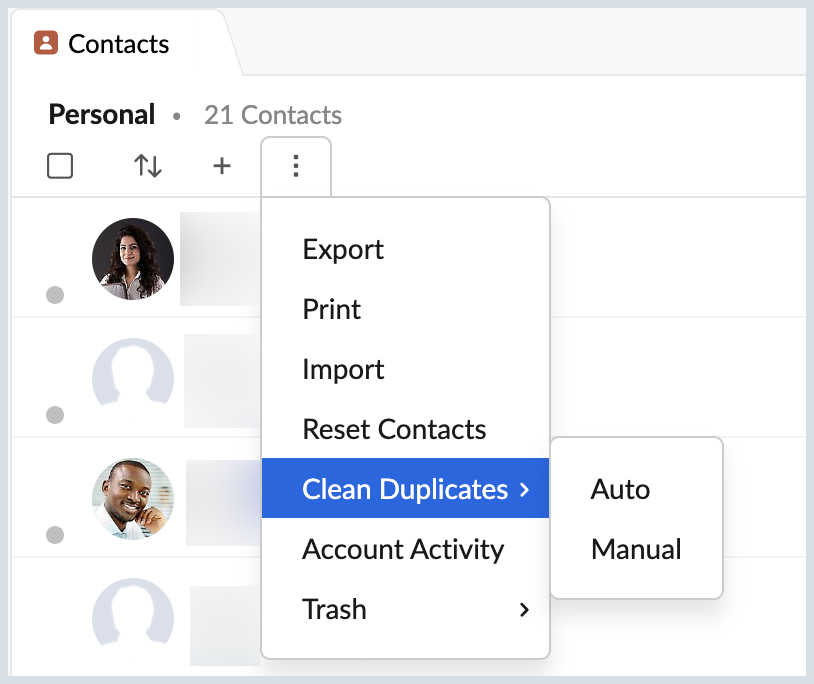Open the woman's contact photo
The image size is (814, 684).
tap(133, 259)
